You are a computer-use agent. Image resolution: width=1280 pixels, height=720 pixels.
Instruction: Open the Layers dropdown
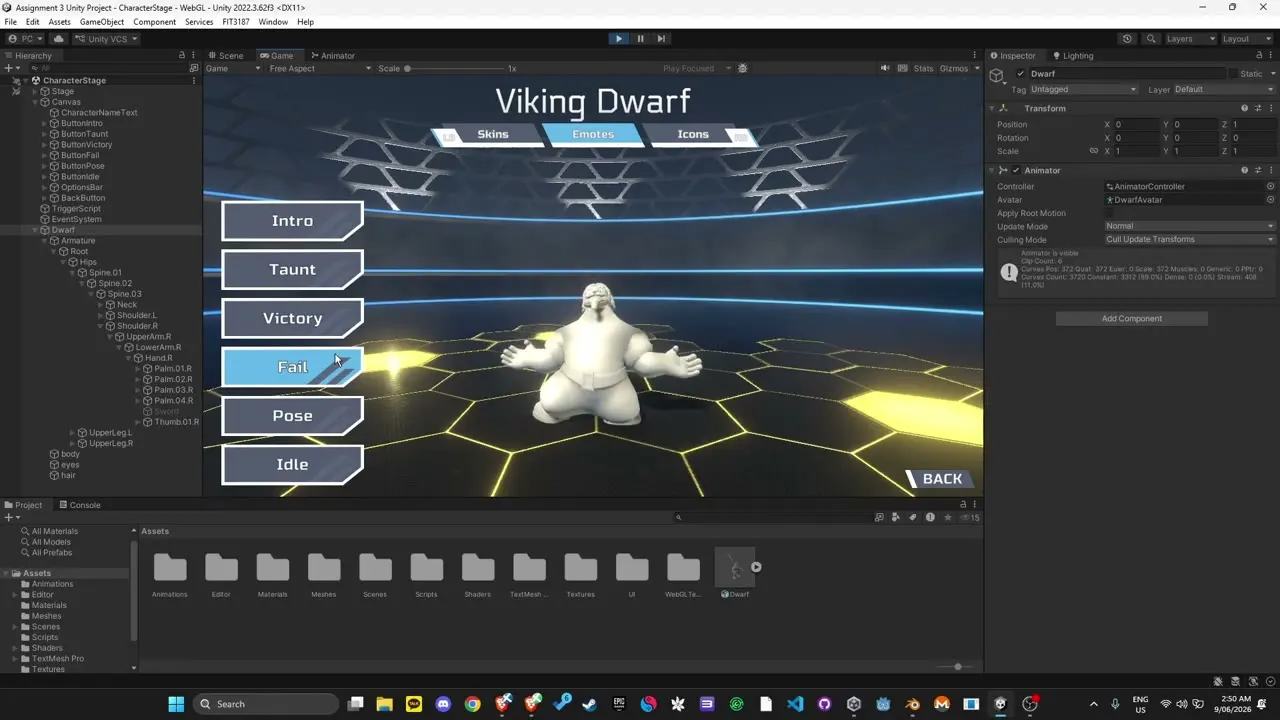1190,39
